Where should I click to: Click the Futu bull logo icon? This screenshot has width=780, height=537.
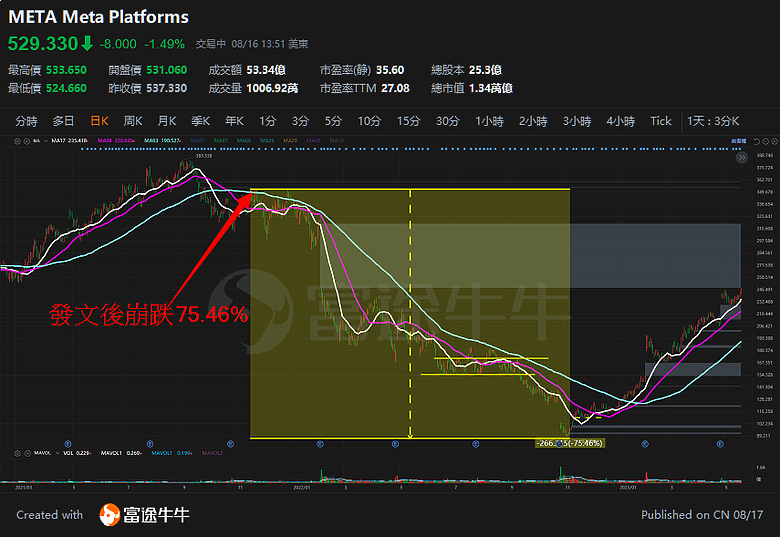pyautogui.click(x=110, y=515)
